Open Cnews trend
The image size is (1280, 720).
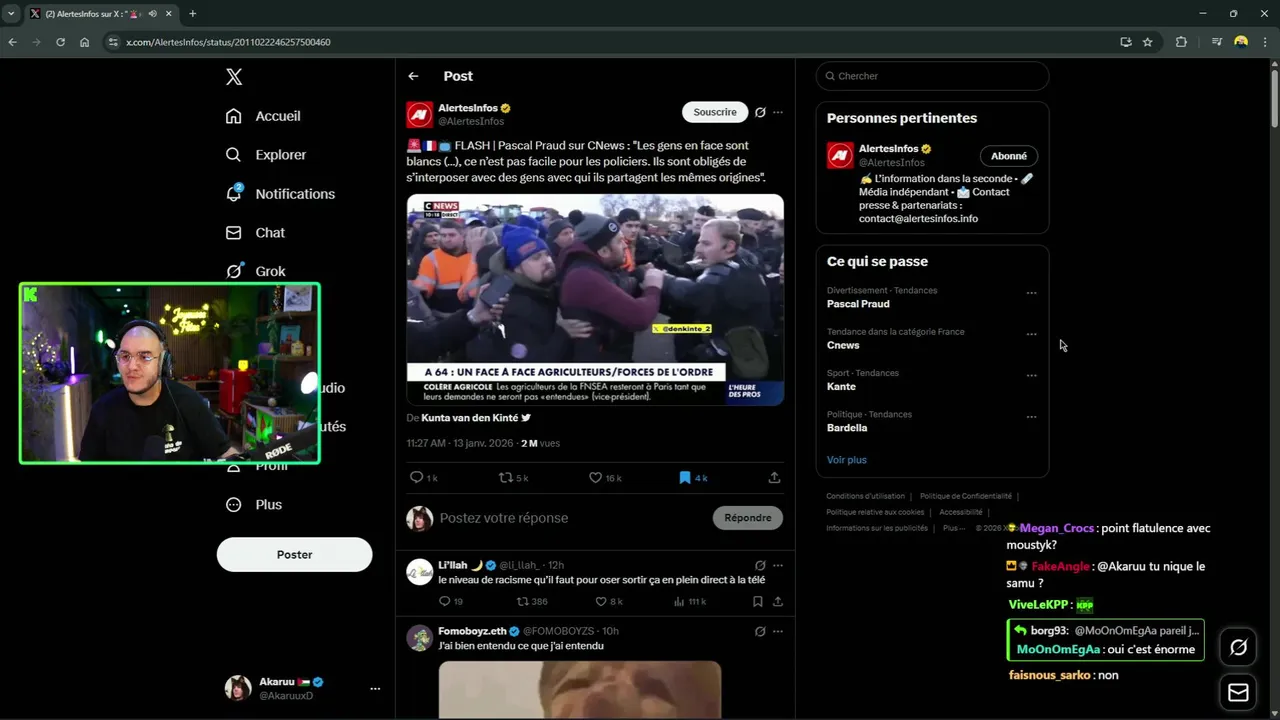point(843,345)
